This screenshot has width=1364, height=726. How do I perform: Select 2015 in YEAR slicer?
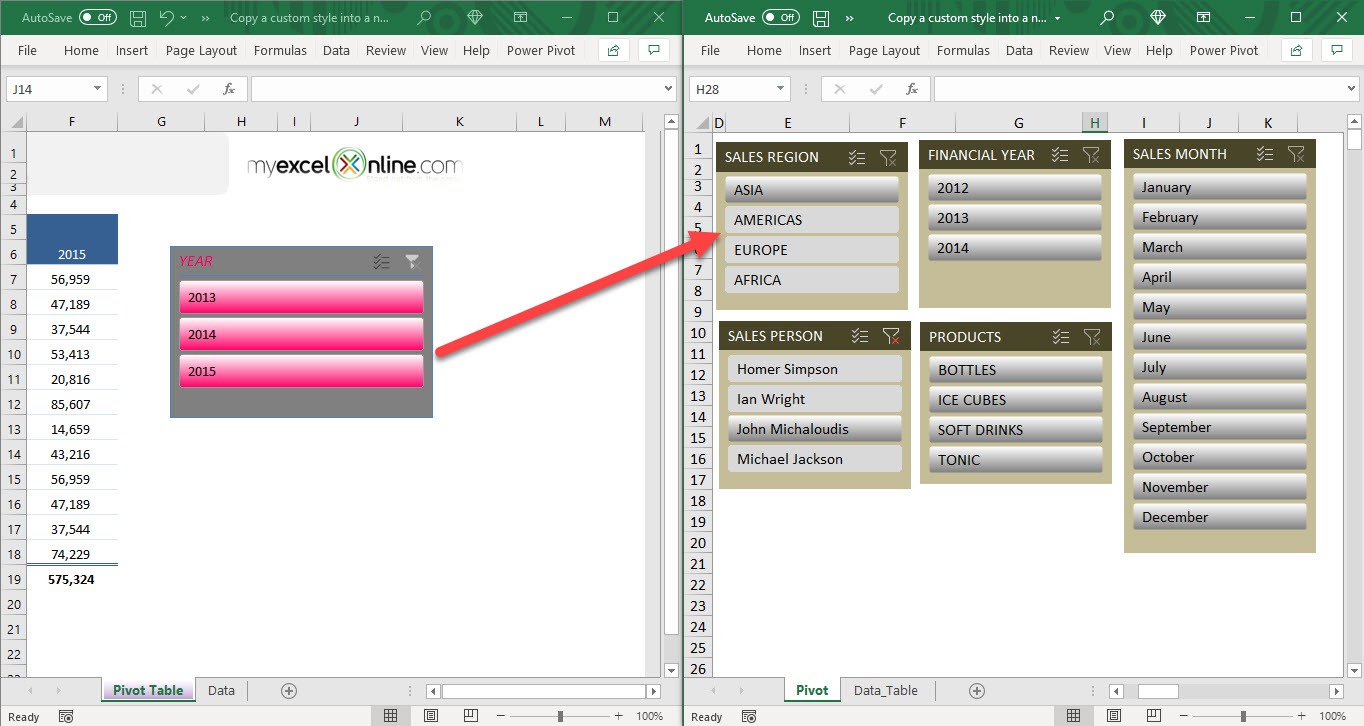tap(301, 371)
